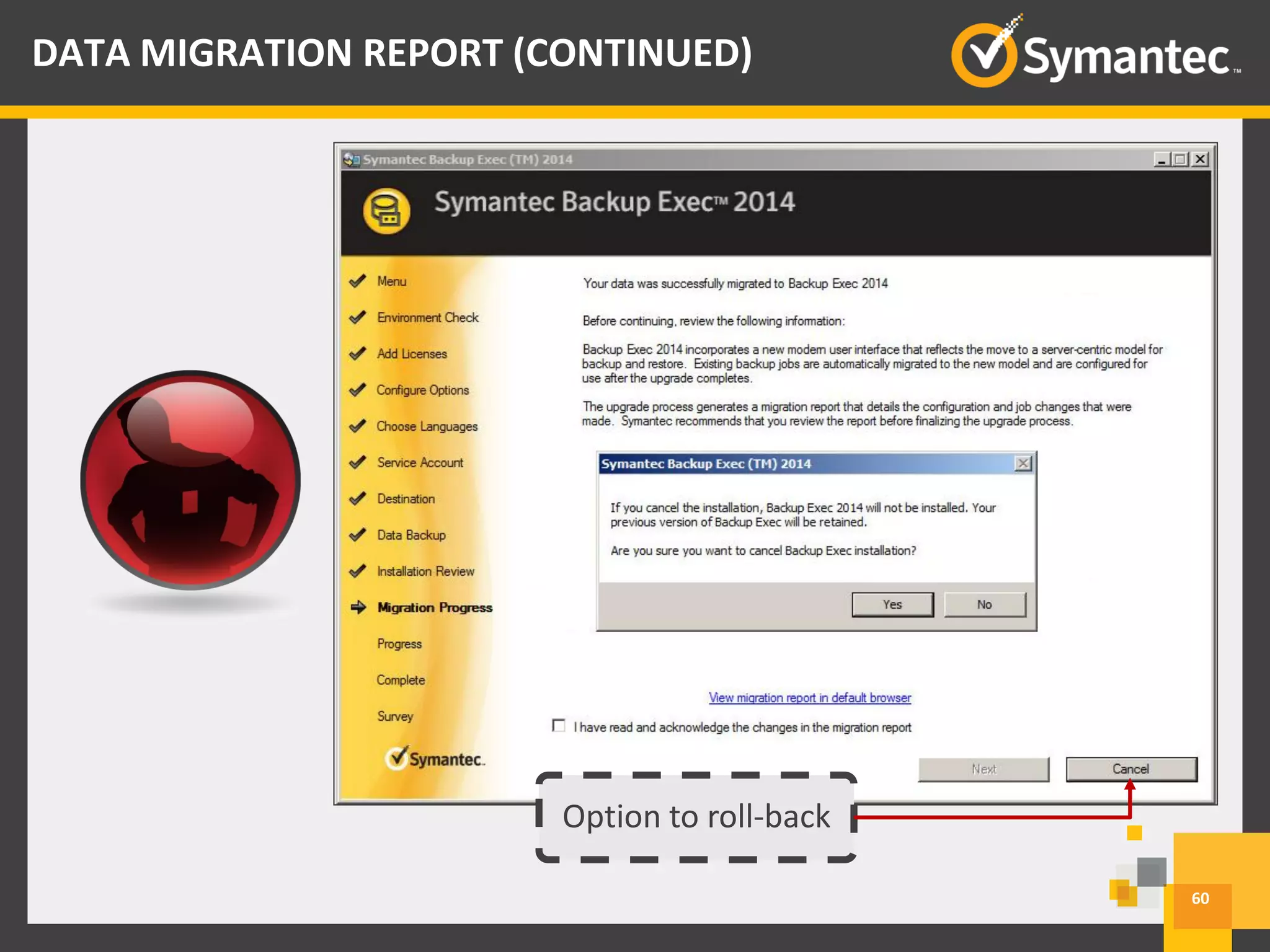Click the checkmark beside Installation Review
Screen dimensions: 1270x952
coord(358,571)
